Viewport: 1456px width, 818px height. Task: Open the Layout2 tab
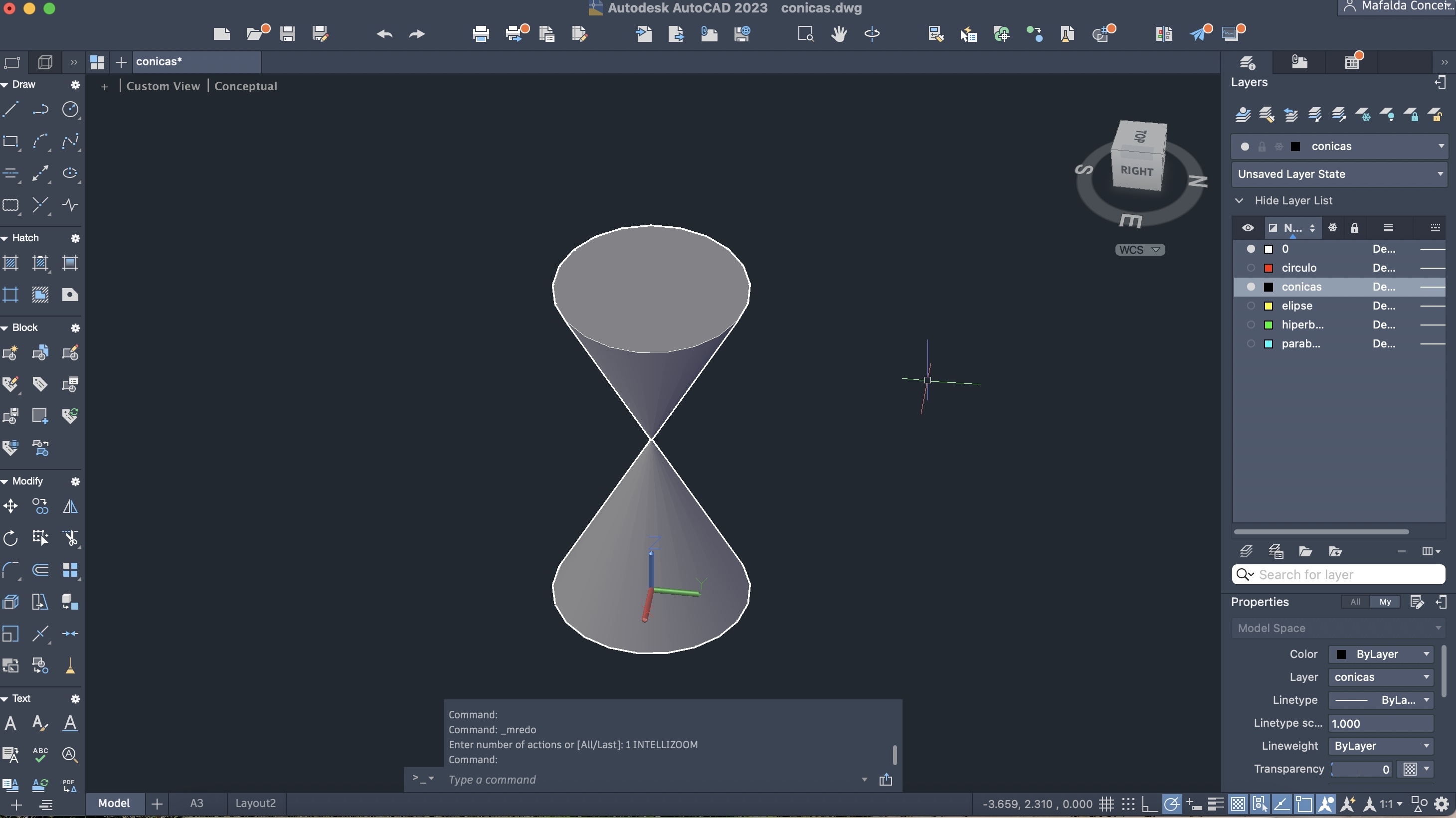pyautogui.click(x=255, y=804)
